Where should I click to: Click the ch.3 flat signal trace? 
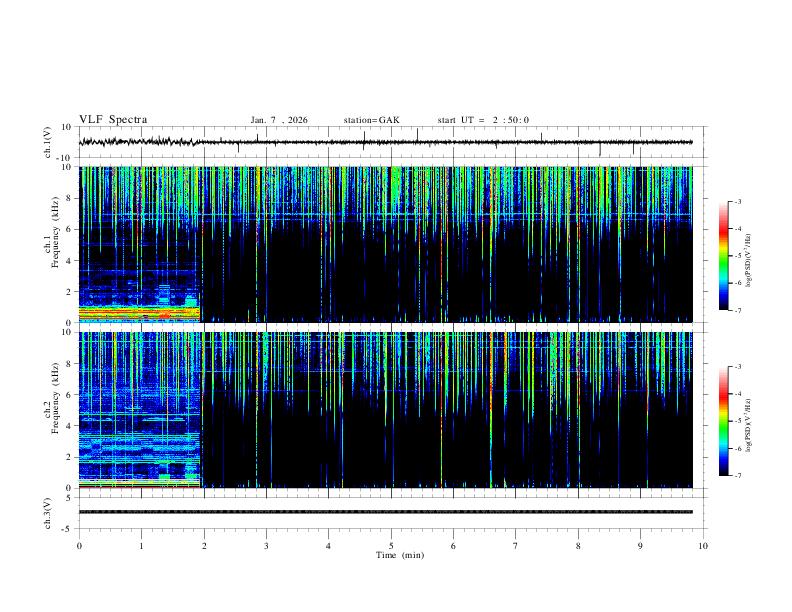[386, 512]
